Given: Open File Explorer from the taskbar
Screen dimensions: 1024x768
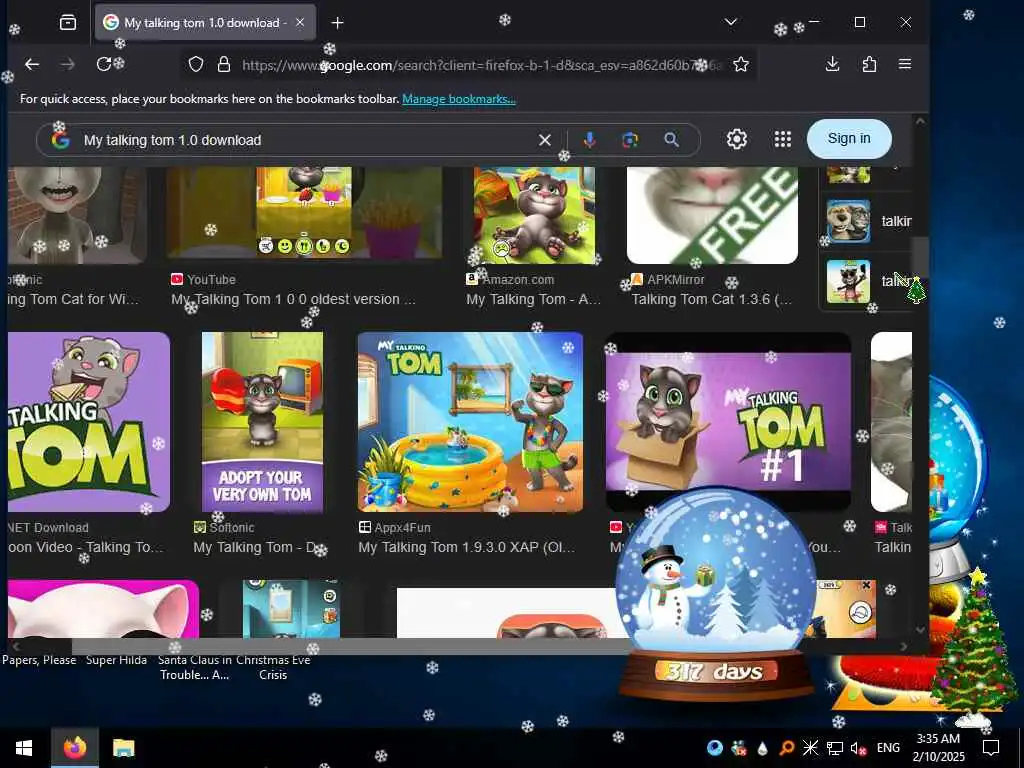Looking at the screenshot, I should point(123,748).
